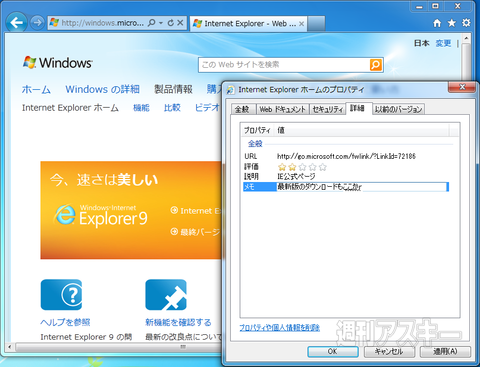Open the 比較 sub-navigation link
This screenshot has width=480, height=367.
(172, 108)
